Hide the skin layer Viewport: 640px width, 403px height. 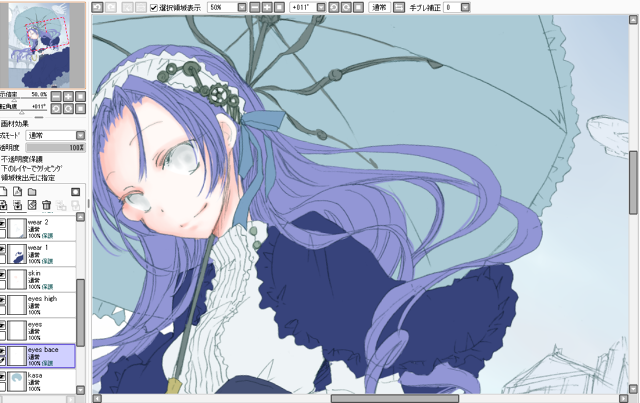tap(2, 274)
